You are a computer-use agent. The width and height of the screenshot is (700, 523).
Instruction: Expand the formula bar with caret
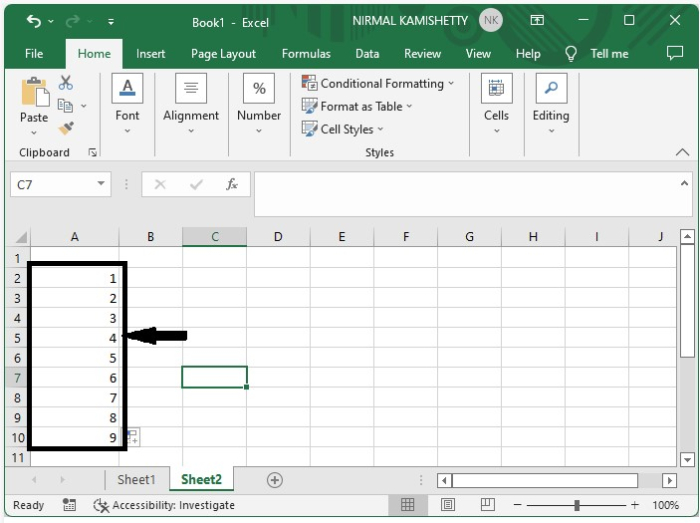coord(684,183)
